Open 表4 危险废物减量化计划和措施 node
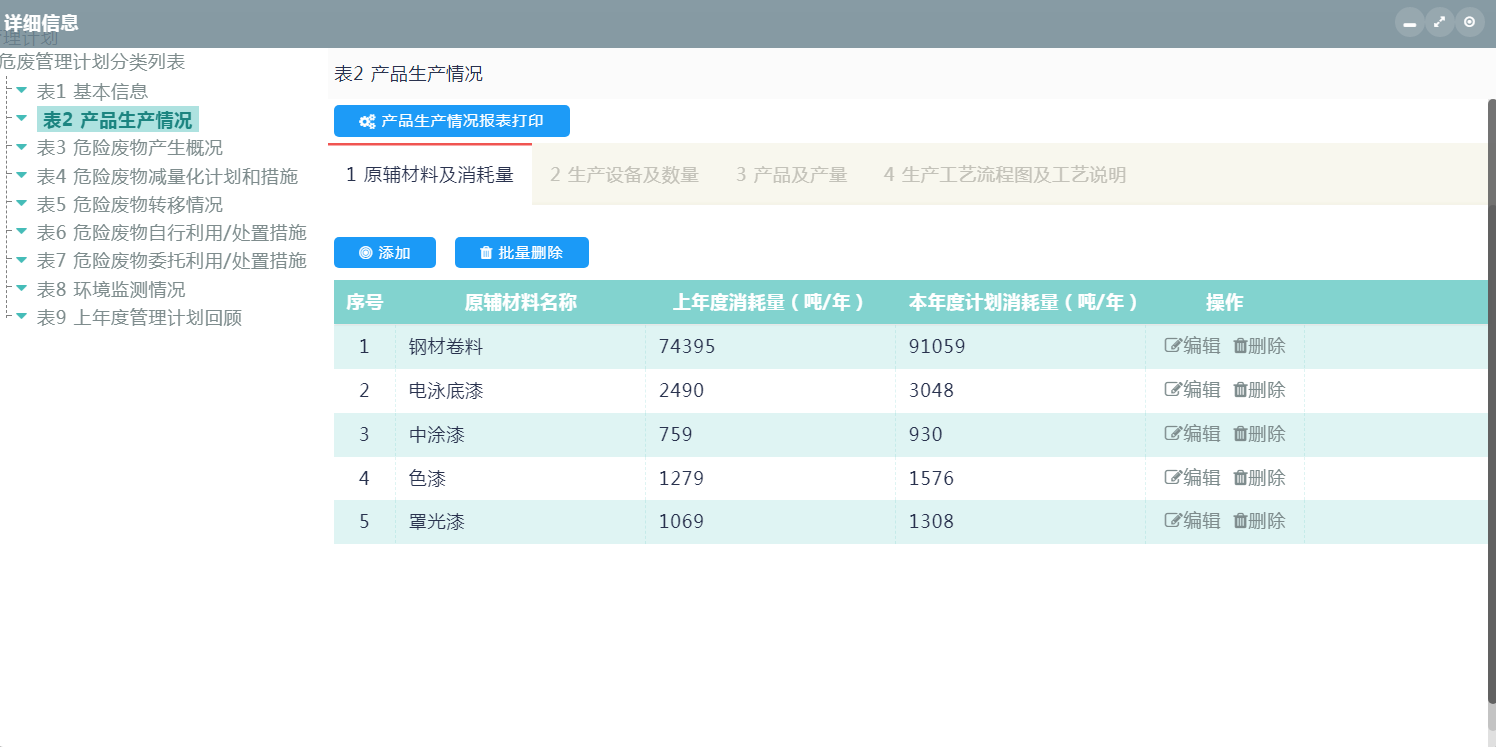 tap(167, 176)
